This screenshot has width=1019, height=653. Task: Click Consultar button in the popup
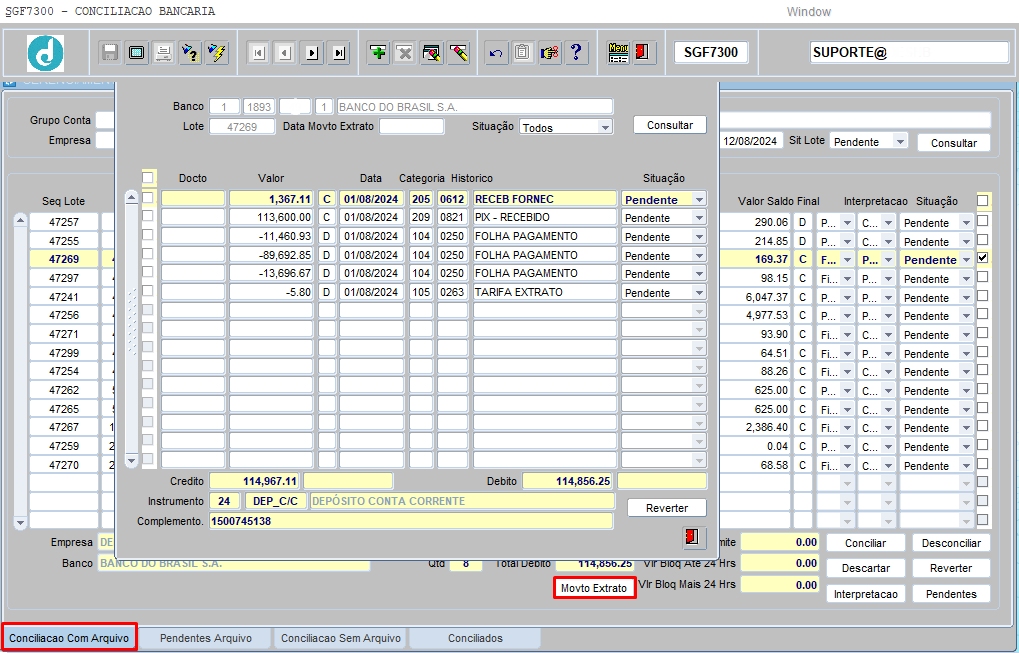(669, 125)
